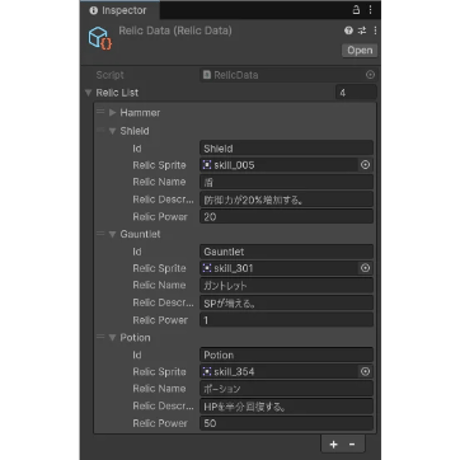Open the Relic Data help icon
Viewport: 460px width, 460px height.
(x=348, y=31)
